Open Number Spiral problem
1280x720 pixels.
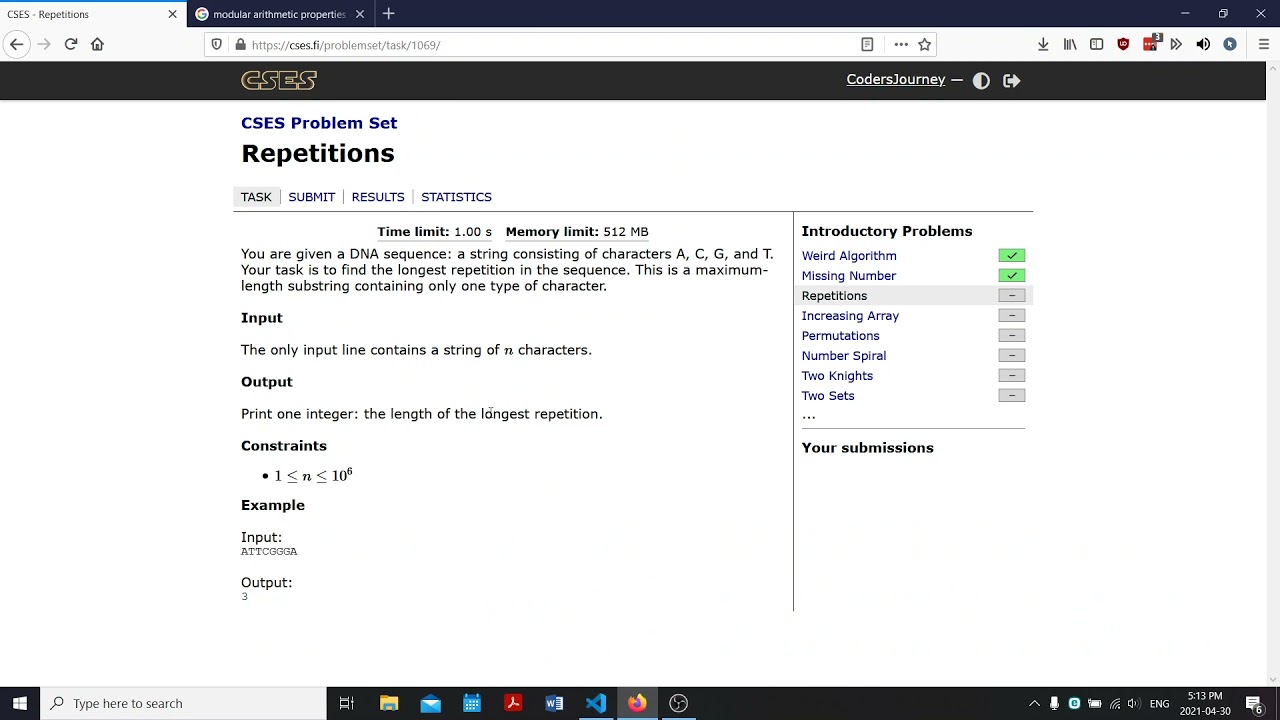(x=843, y=356)
